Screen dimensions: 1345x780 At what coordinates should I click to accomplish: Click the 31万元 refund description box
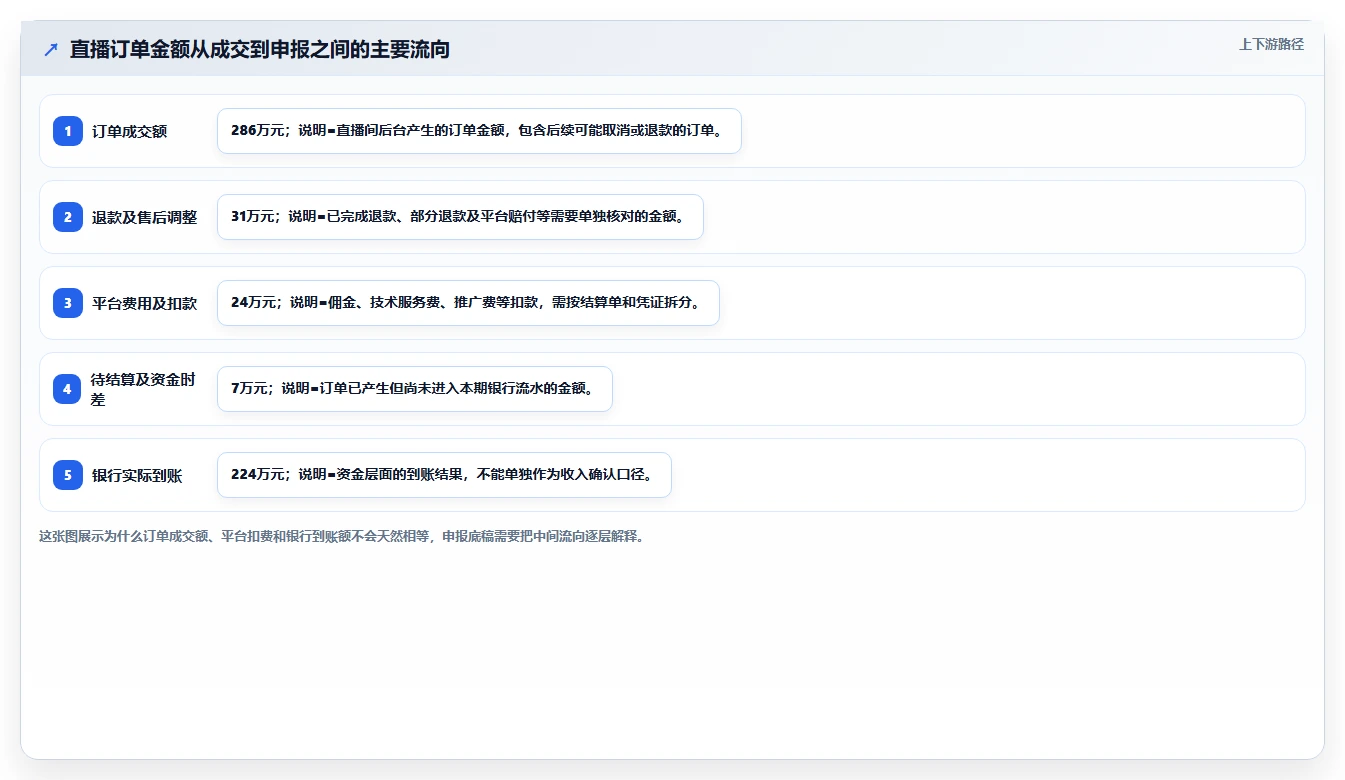click(x=460, y=217)
